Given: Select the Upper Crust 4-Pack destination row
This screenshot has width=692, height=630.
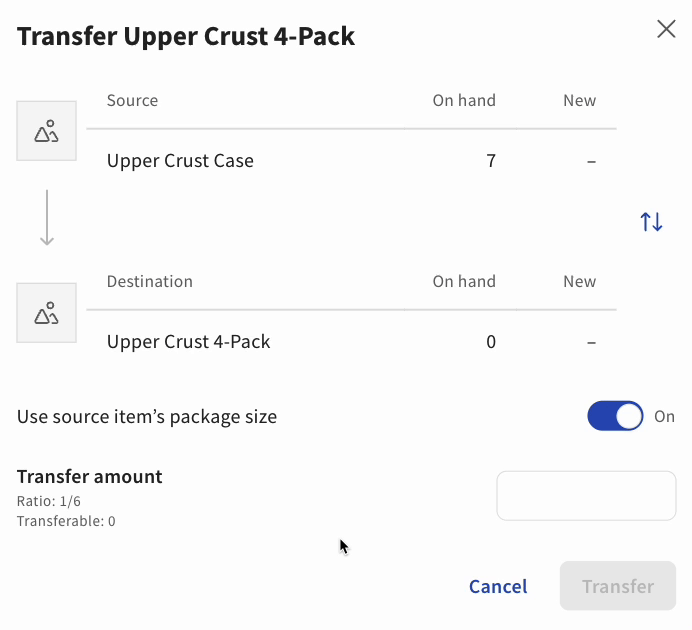Looking at the screenshot, I should [x=189, y=342].
